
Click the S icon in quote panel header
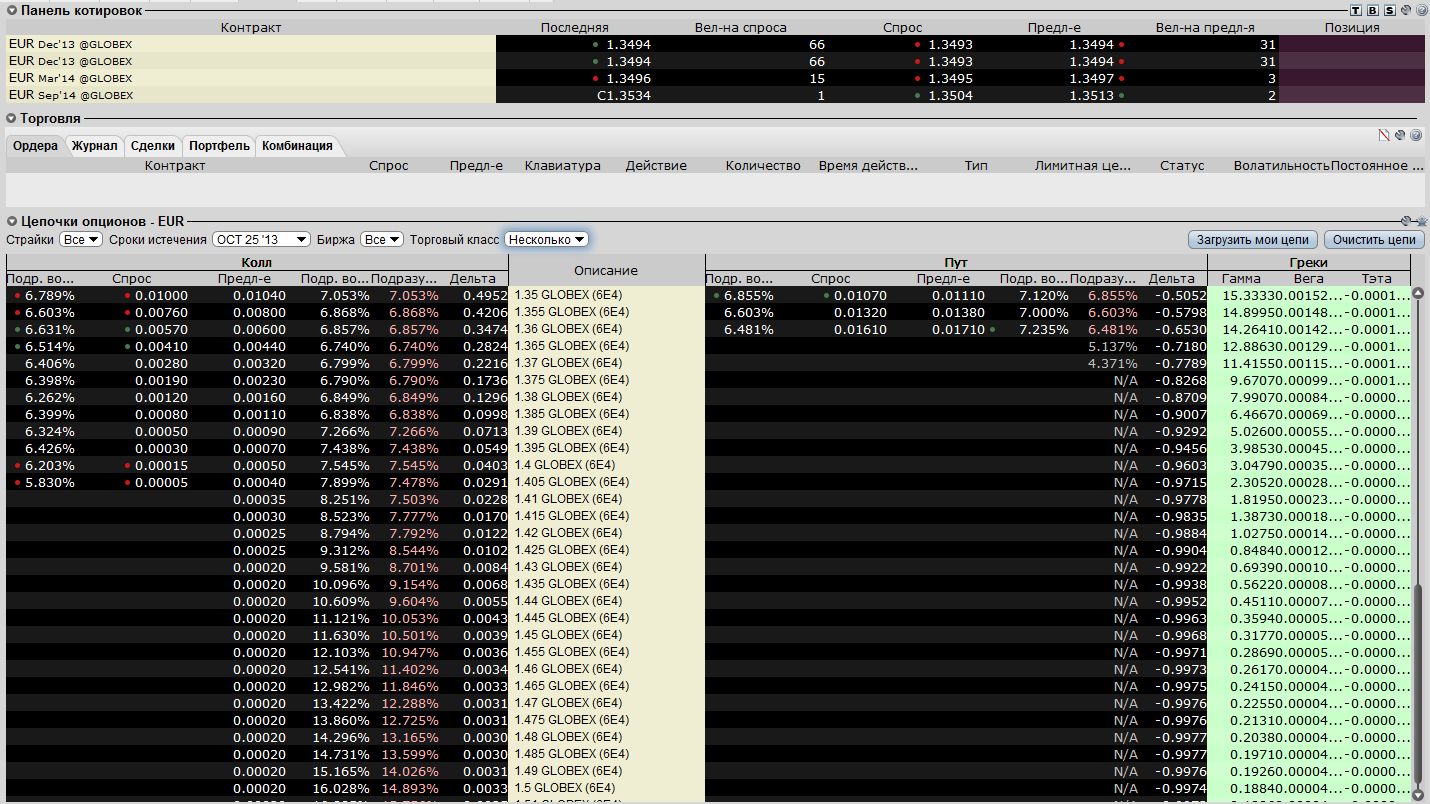coord(1389,10)
